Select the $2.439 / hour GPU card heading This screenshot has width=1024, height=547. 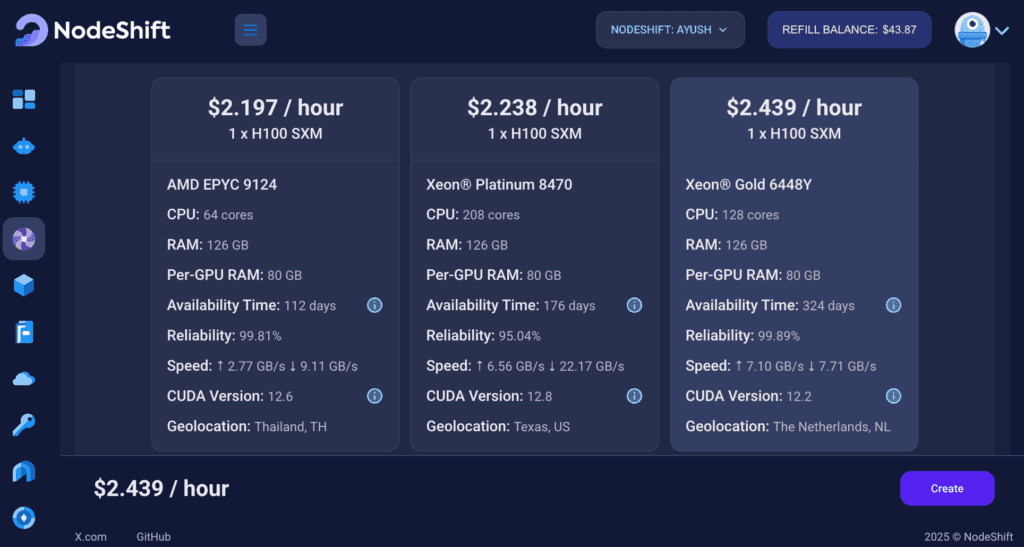(x=794, y=108)
